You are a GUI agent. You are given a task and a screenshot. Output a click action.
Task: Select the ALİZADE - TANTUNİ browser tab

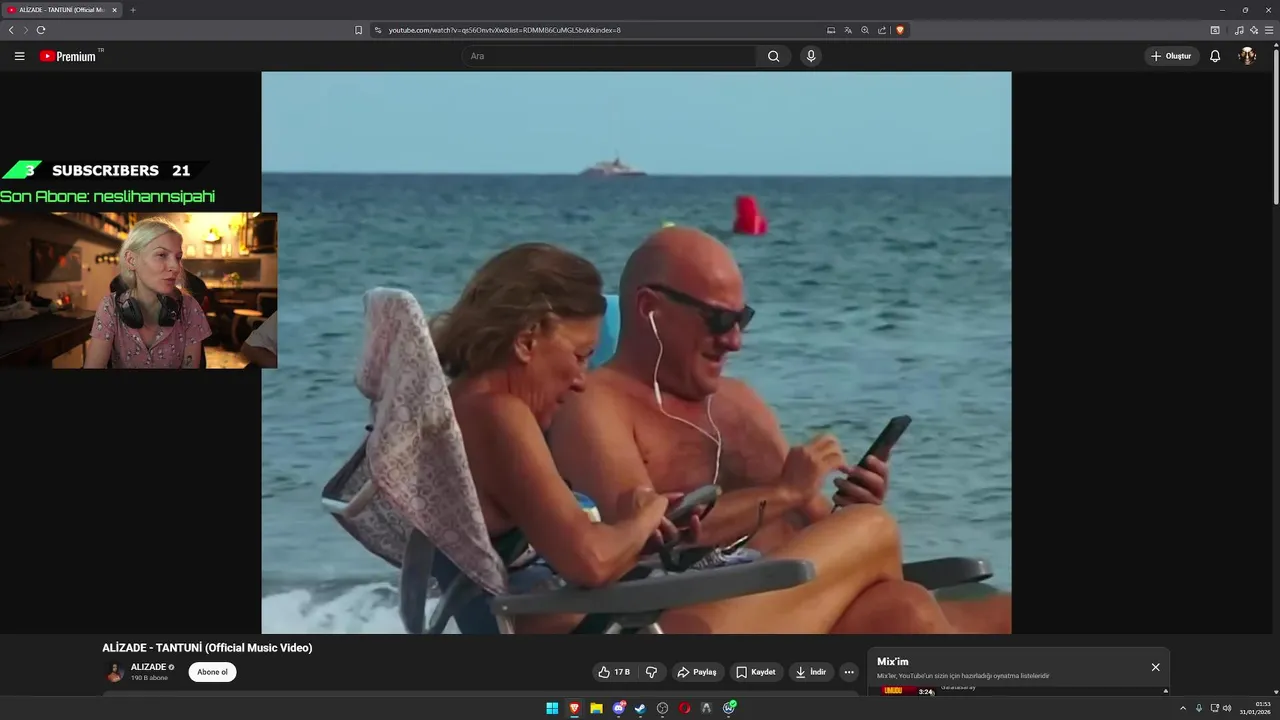click(x=62, y=10)
